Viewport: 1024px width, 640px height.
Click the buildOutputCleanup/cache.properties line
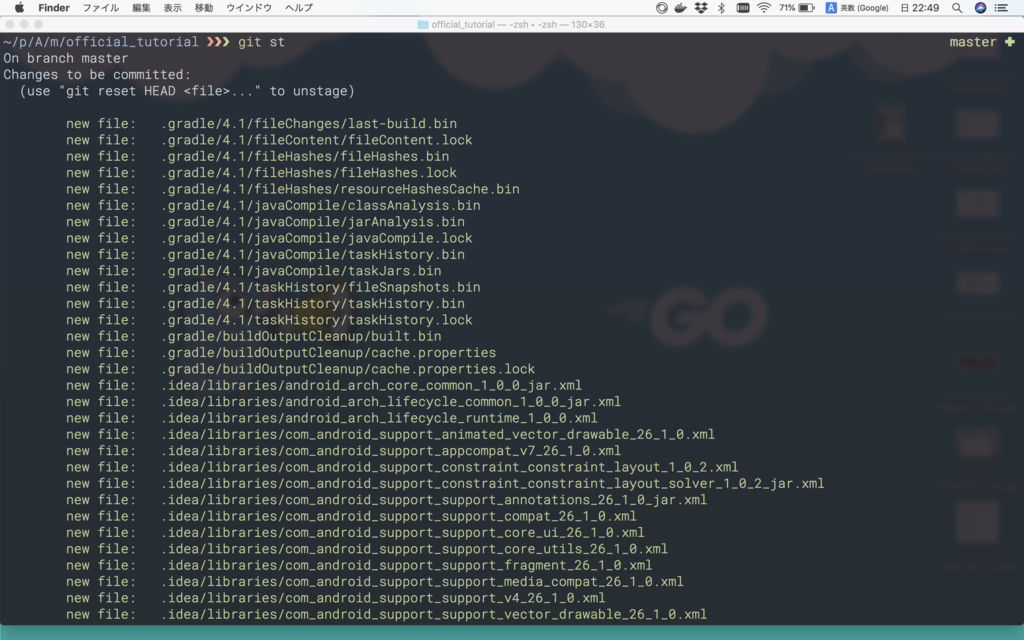pos(281,352)
